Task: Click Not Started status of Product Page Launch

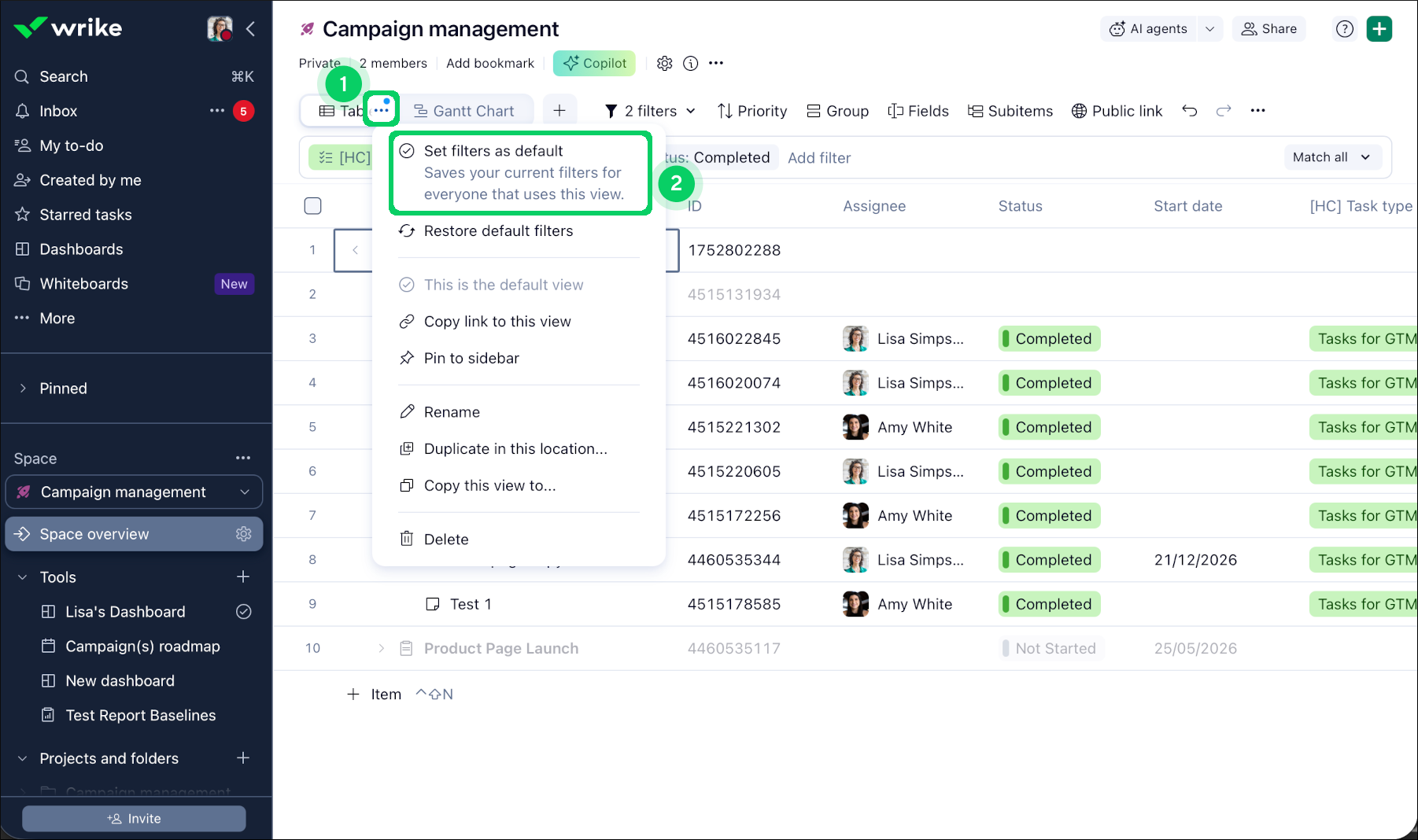Action: tap(1051, 648)
